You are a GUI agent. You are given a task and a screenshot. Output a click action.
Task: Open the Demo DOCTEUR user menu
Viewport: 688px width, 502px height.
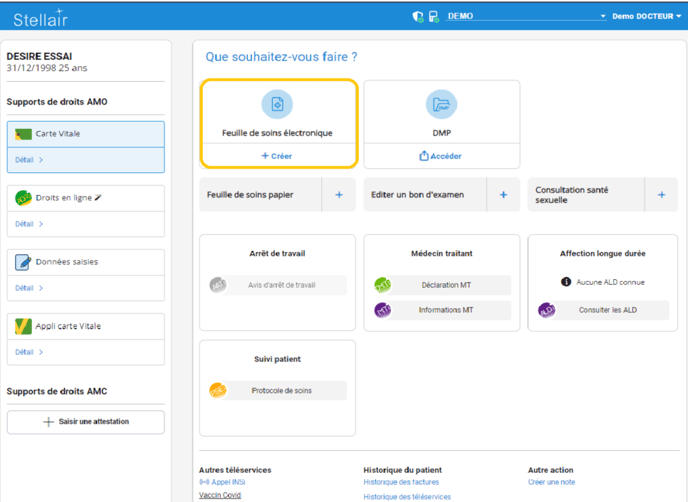click(x=646, y=17)
